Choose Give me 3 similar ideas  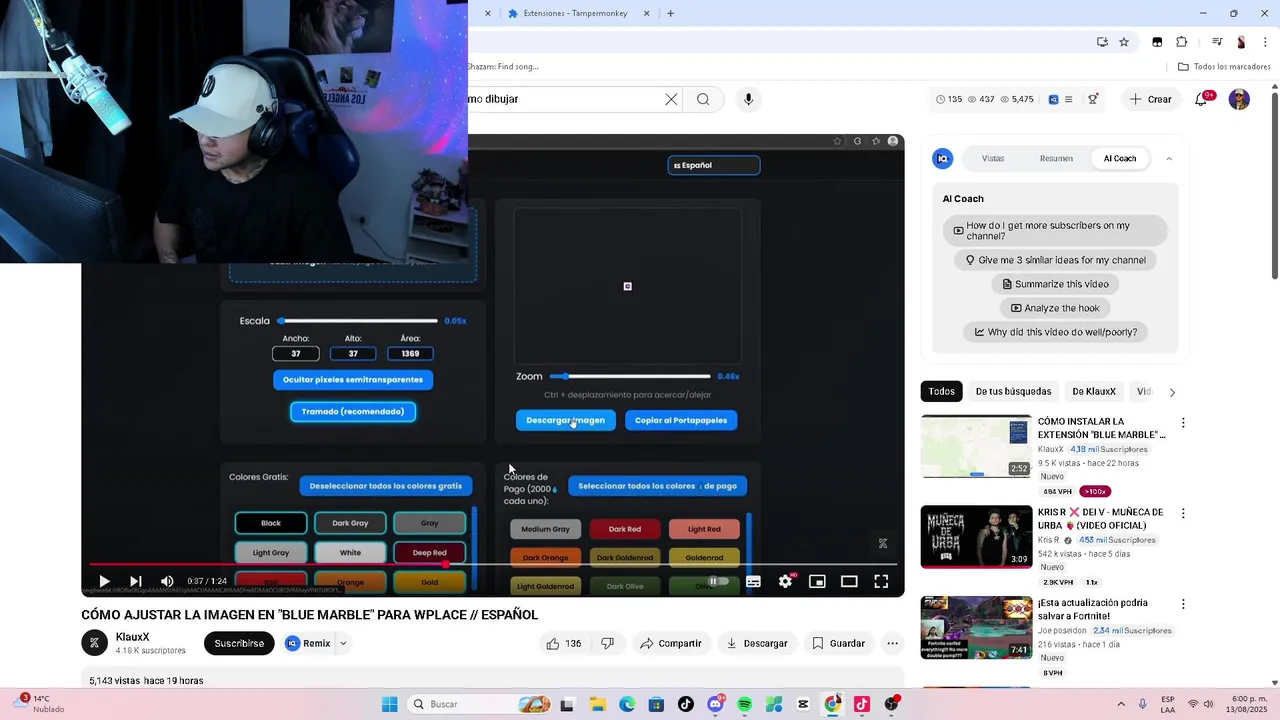click(x=1055, y=260)
